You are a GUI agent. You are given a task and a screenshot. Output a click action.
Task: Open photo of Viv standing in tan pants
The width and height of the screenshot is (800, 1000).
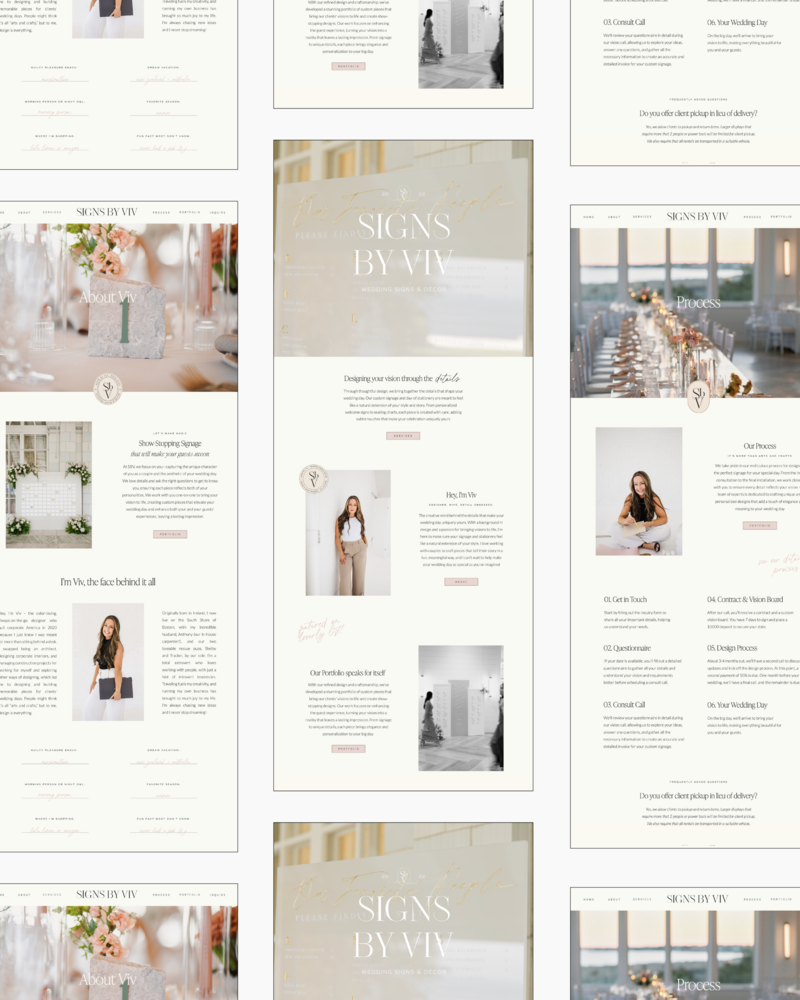click(x=348, y=533)
